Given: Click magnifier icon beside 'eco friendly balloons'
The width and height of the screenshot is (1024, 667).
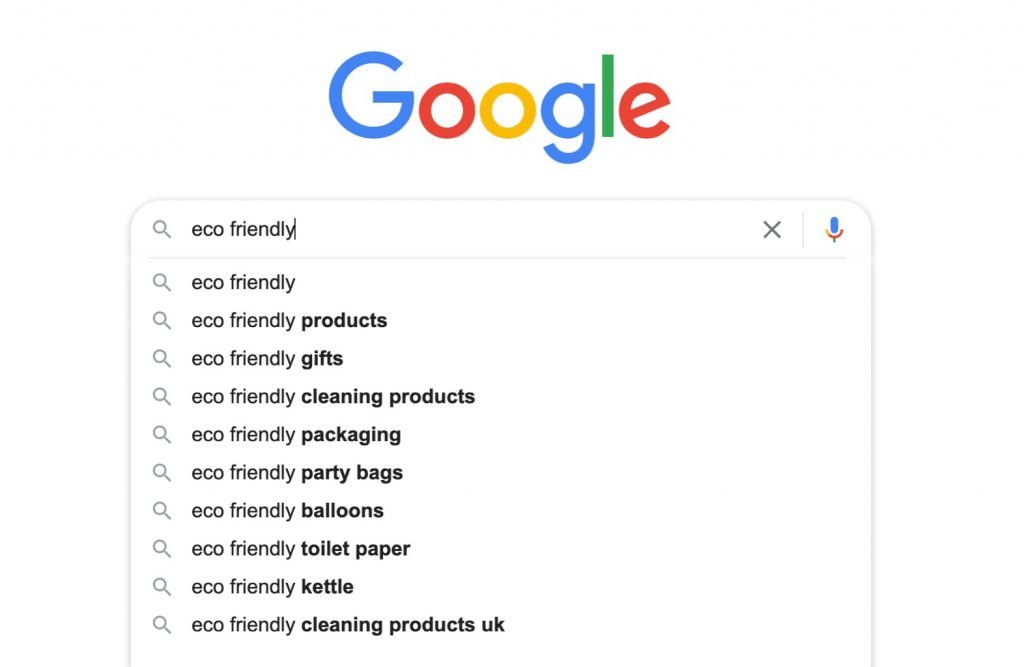Looking at the screenshot, I should click(162, 511).
